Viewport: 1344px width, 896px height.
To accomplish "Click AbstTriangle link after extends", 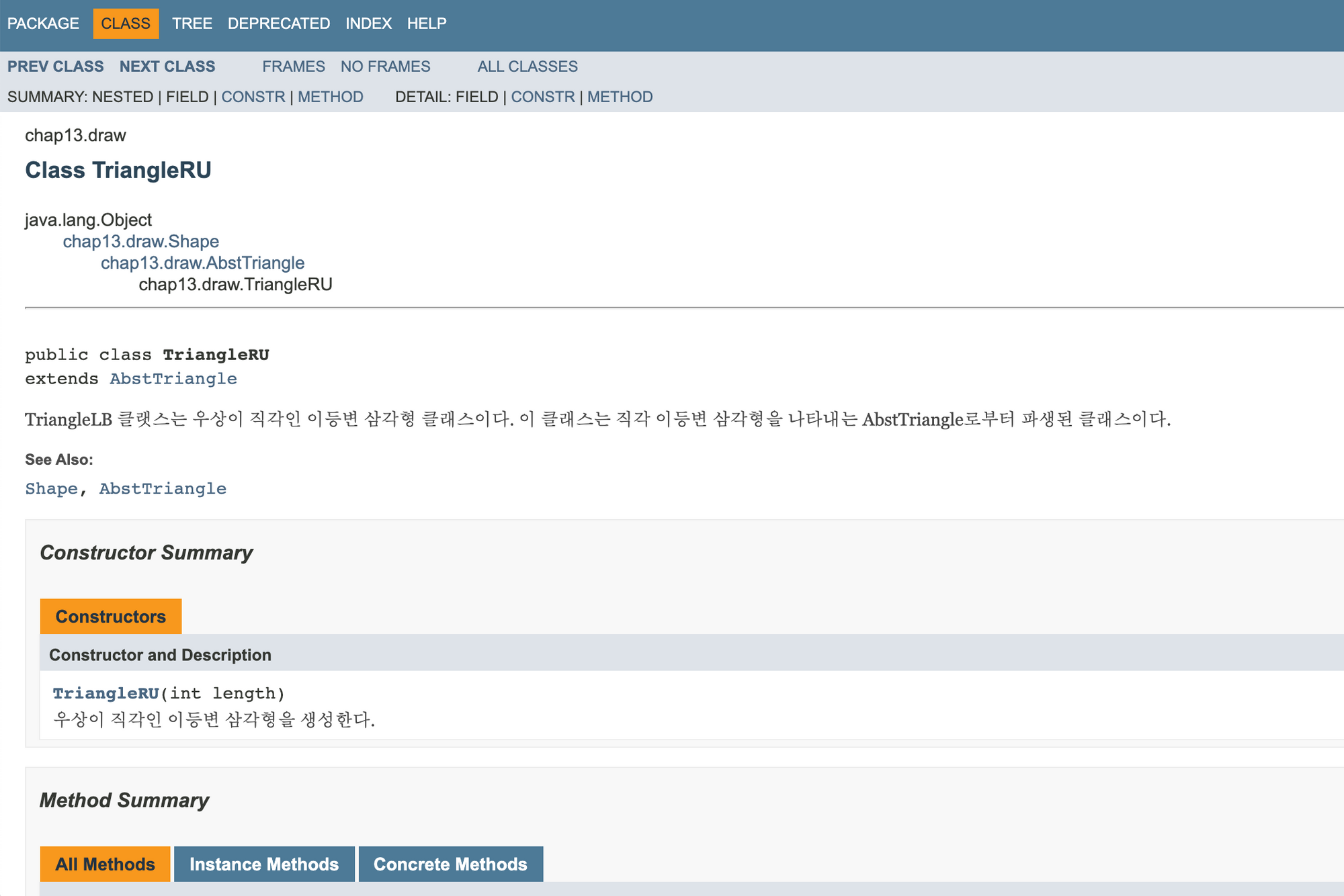I will (173, 379).
